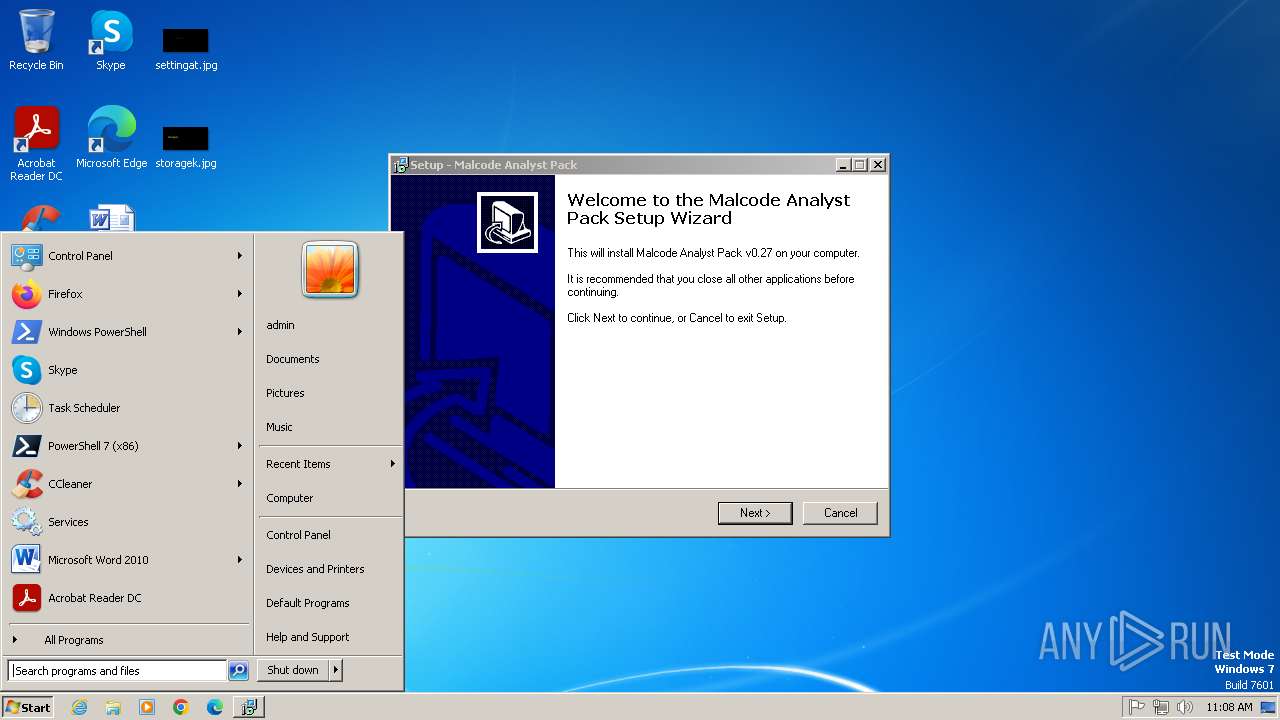Click the Shut down button
This screenshot has height=720, width=1280.
[x=293, y=670]
